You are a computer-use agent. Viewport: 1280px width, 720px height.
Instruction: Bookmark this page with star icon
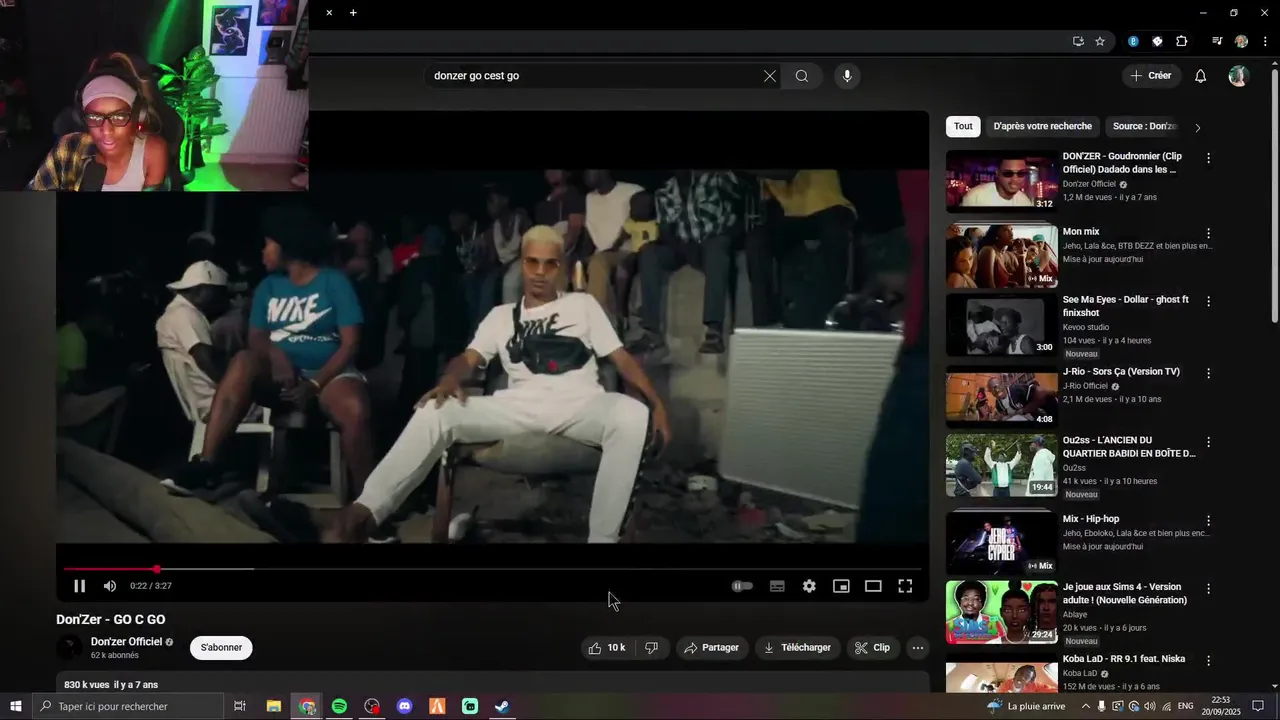(1100, 41)
